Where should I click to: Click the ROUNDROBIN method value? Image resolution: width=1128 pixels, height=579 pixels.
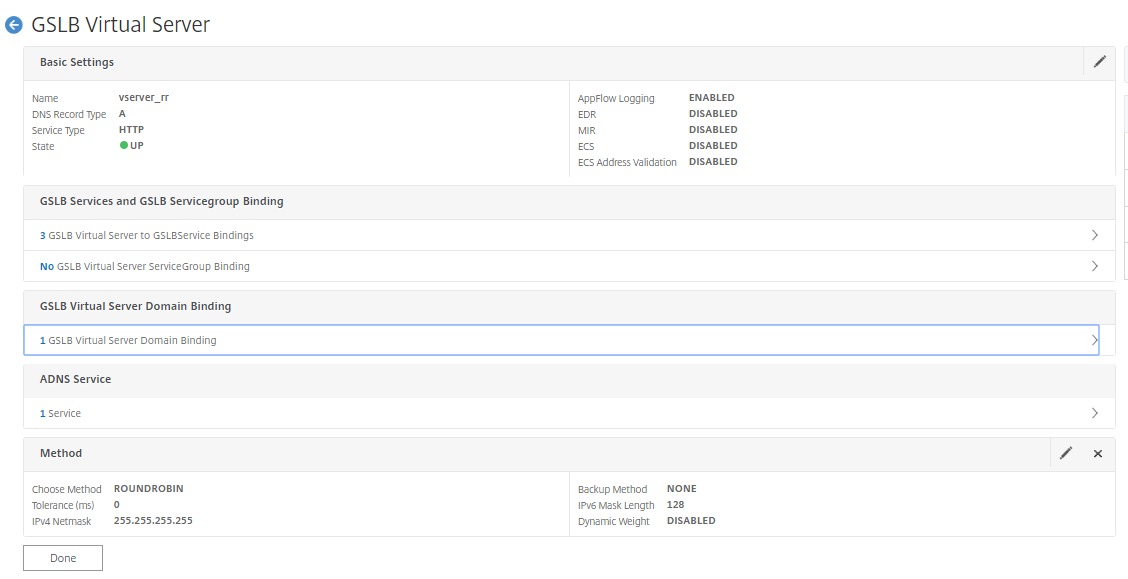148,489
